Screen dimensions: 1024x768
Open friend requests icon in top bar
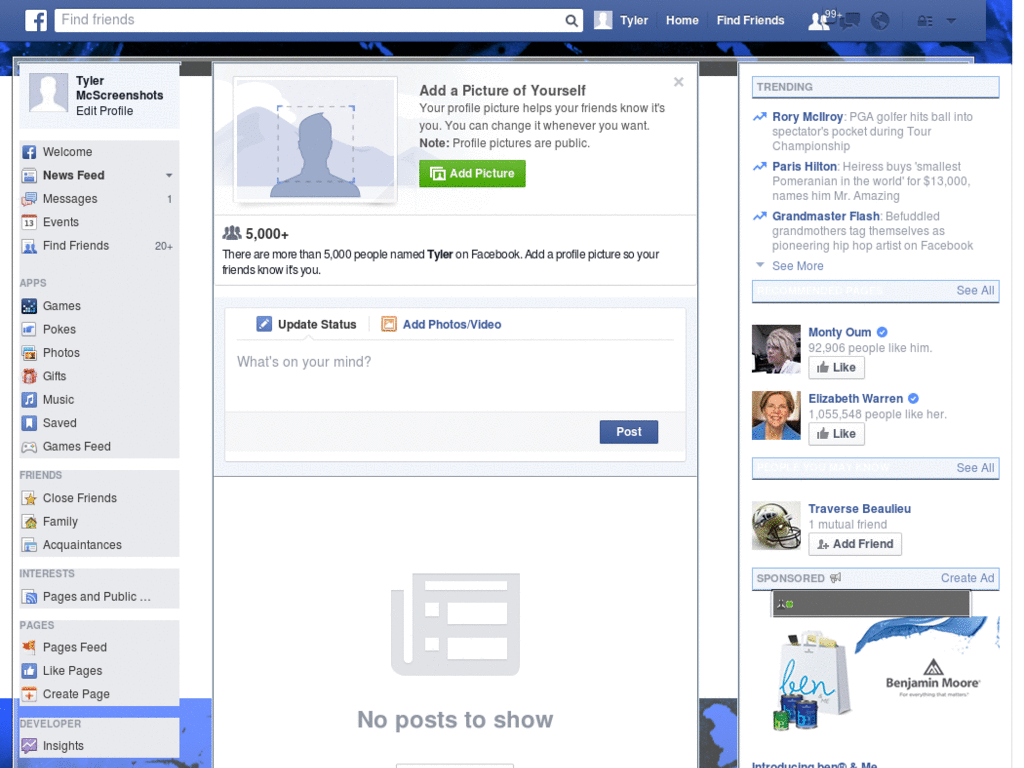pyautogui.click(x=818, y=21)
